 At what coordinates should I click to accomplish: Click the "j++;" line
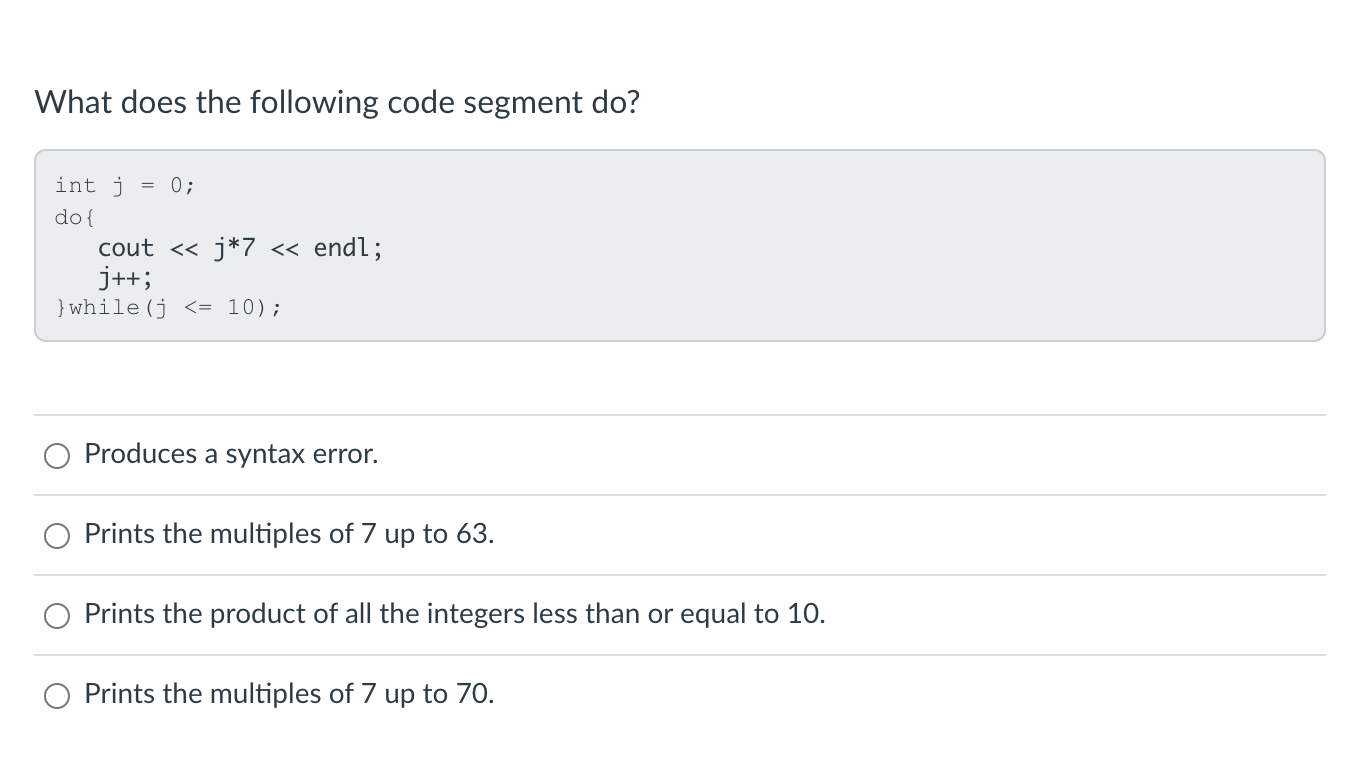tap(125, 277)
